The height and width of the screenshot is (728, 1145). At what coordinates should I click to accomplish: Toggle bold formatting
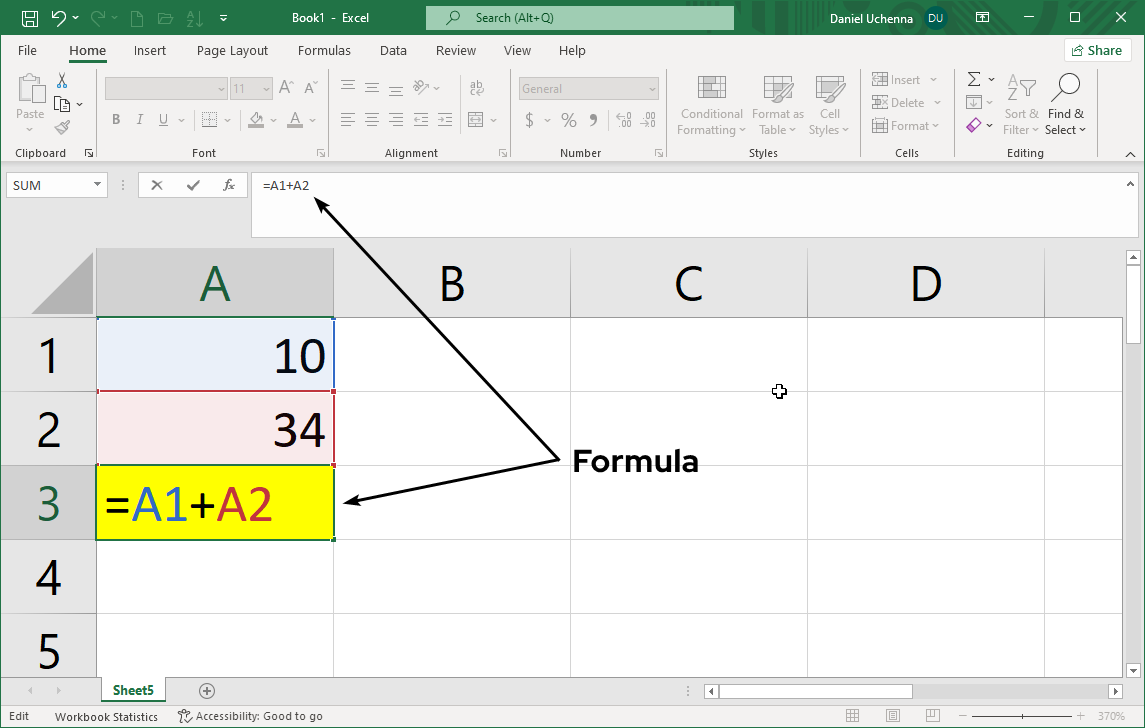click(115, 119)
